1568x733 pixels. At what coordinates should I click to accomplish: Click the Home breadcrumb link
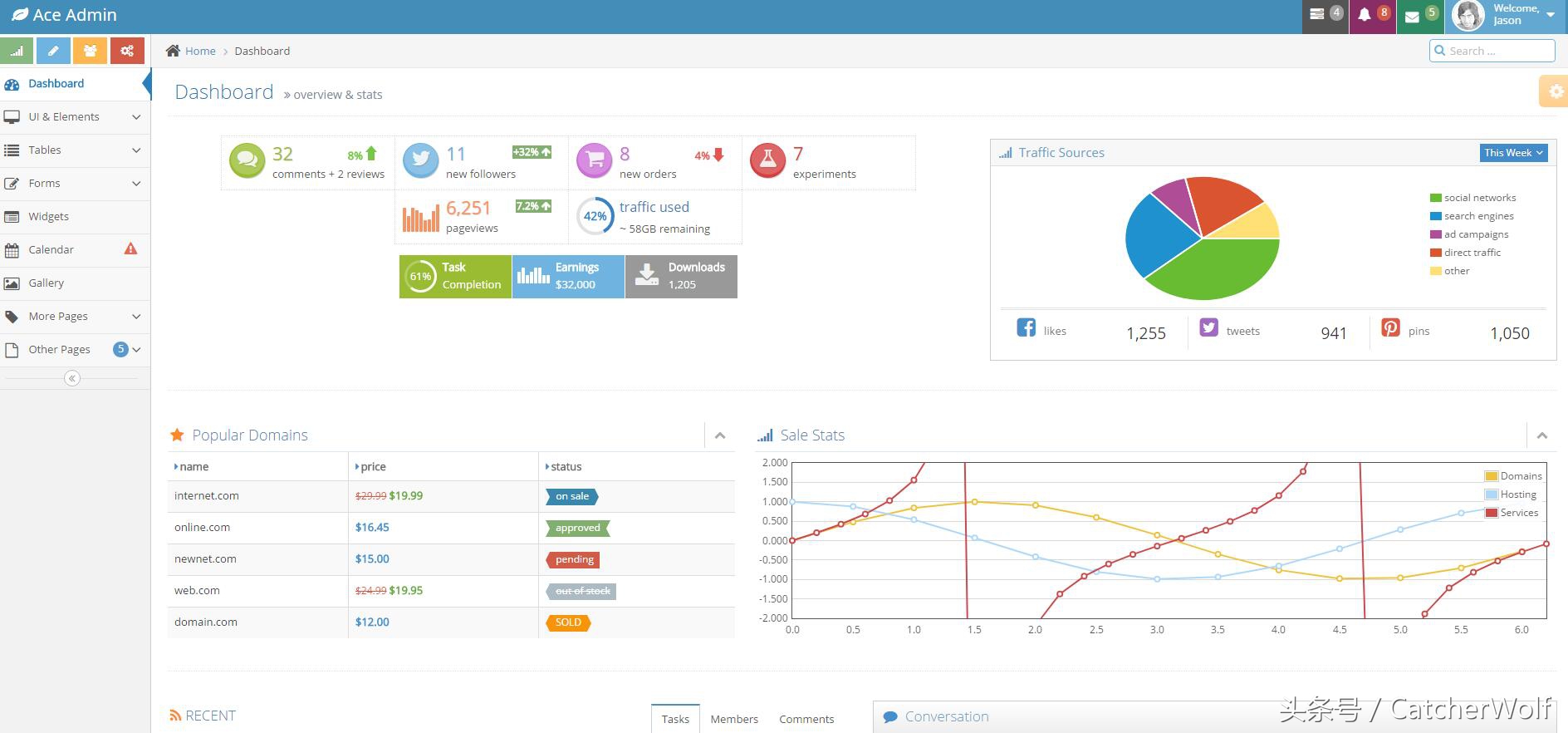(200, 51)
